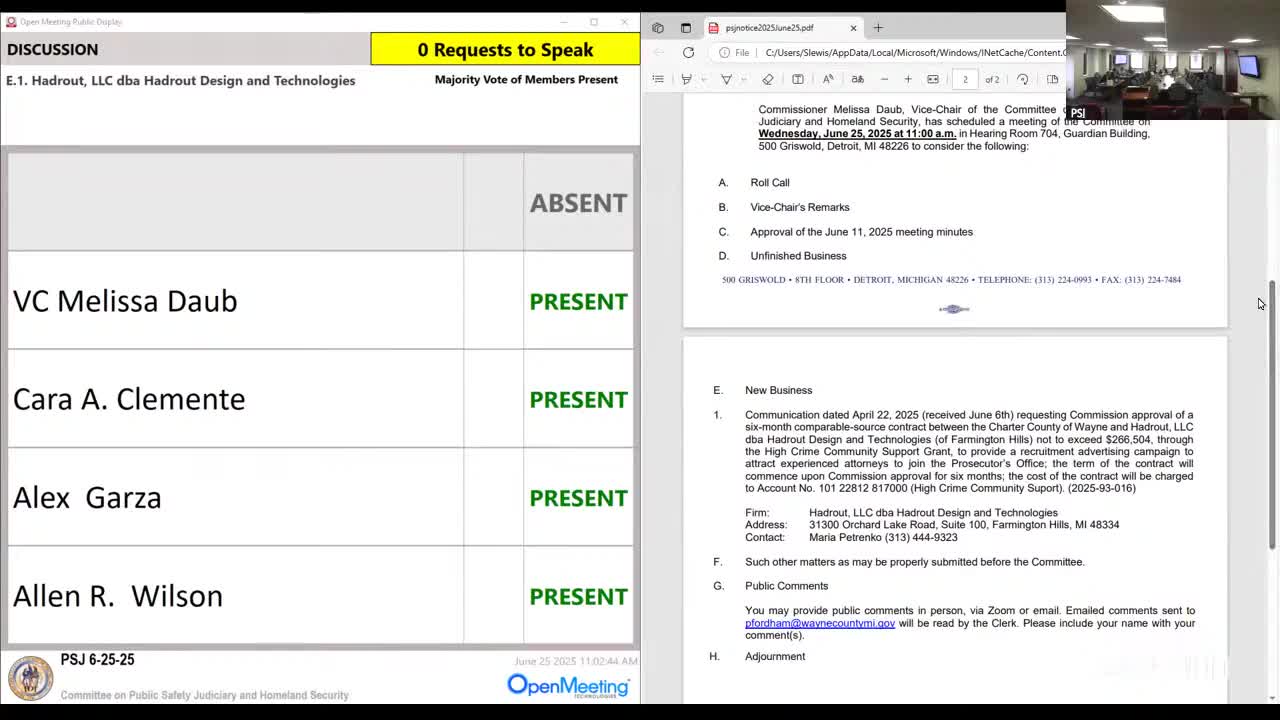This screenshot has width=1280, height=720.
Task: Click the PDF page number field
Action: [965, 79]
